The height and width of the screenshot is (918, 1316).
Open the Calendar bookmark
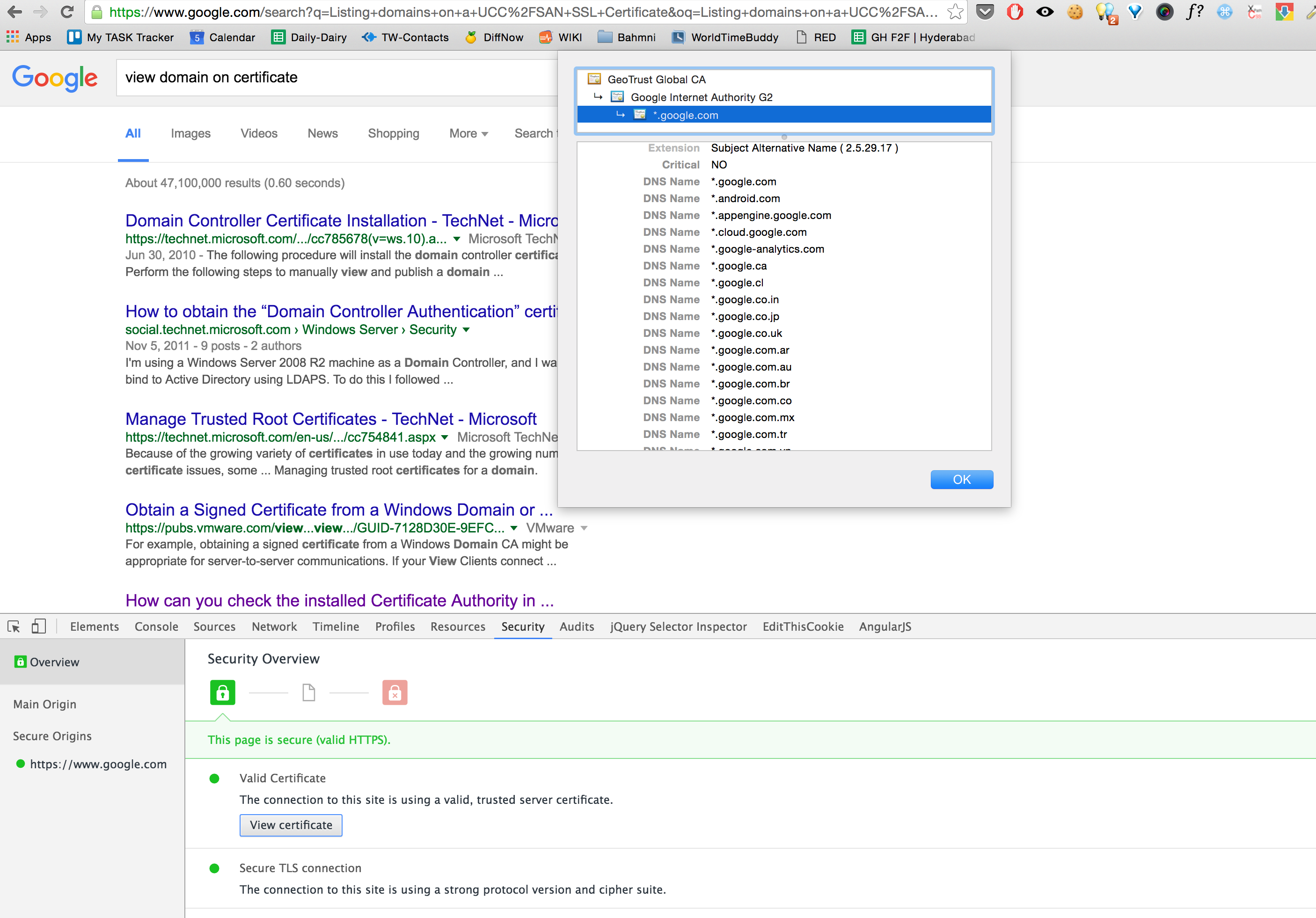222,37
